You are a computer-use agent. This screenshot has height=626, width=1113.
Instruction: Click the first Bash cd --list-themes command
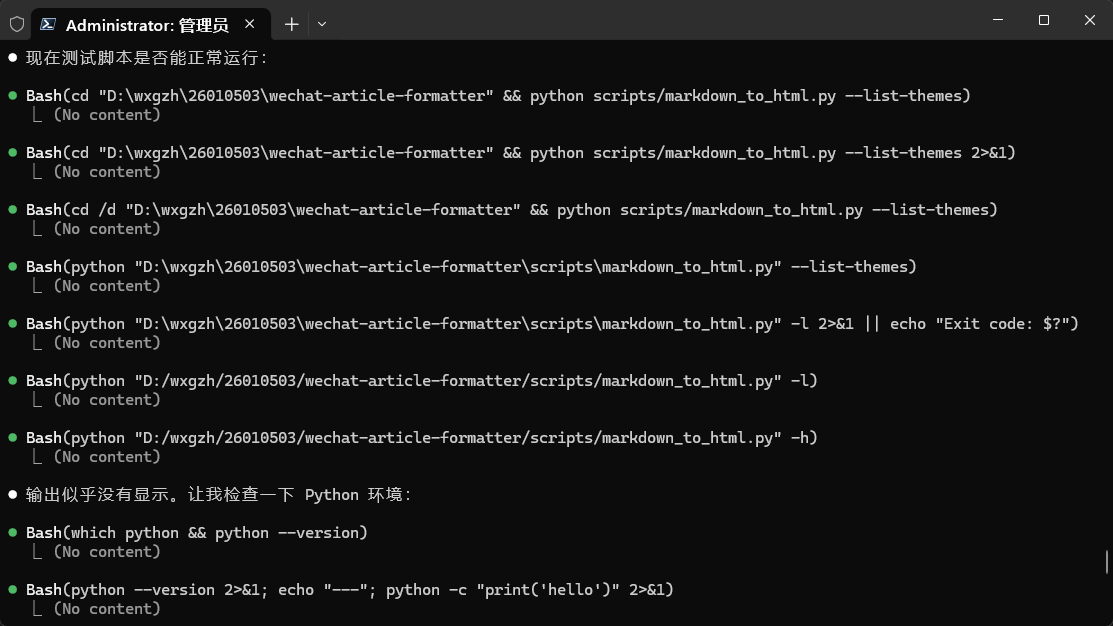pos(498,96)
